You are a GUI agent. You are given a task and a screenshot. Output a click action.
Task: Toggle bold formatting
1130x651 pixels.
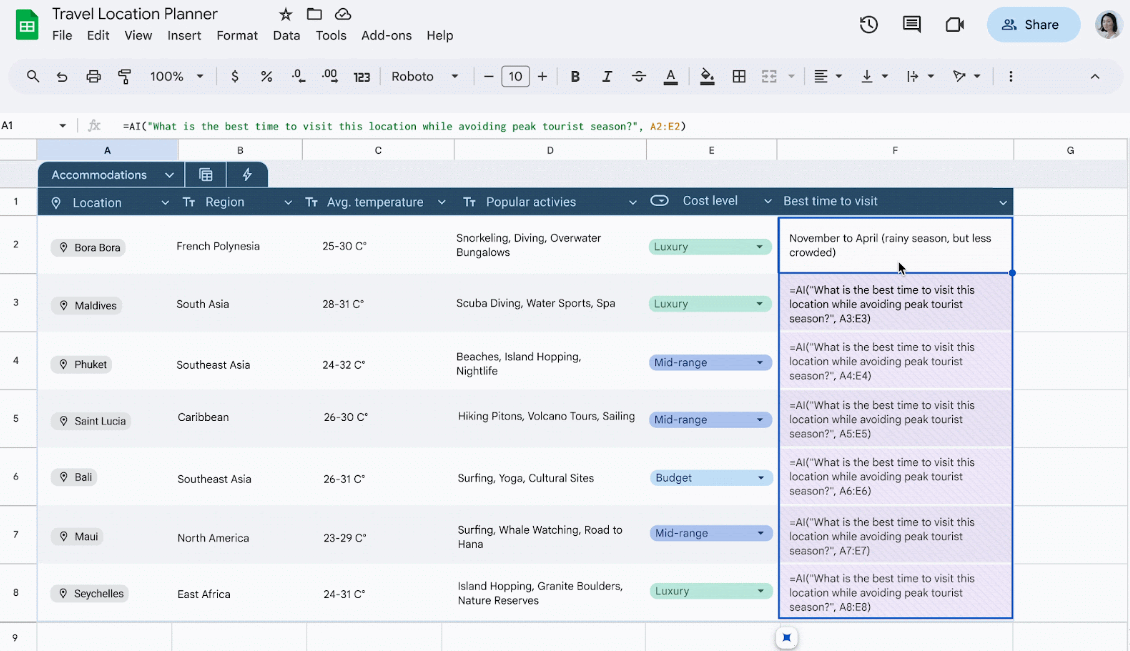tap(575, 77)
